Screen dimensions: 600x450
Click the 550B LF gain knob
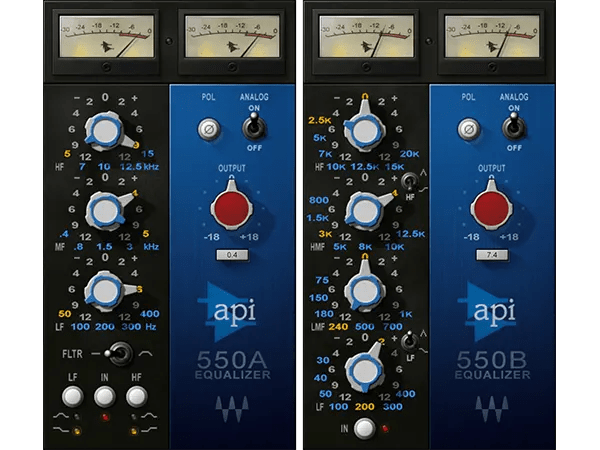pyautogui.click(x=364, y=371)
